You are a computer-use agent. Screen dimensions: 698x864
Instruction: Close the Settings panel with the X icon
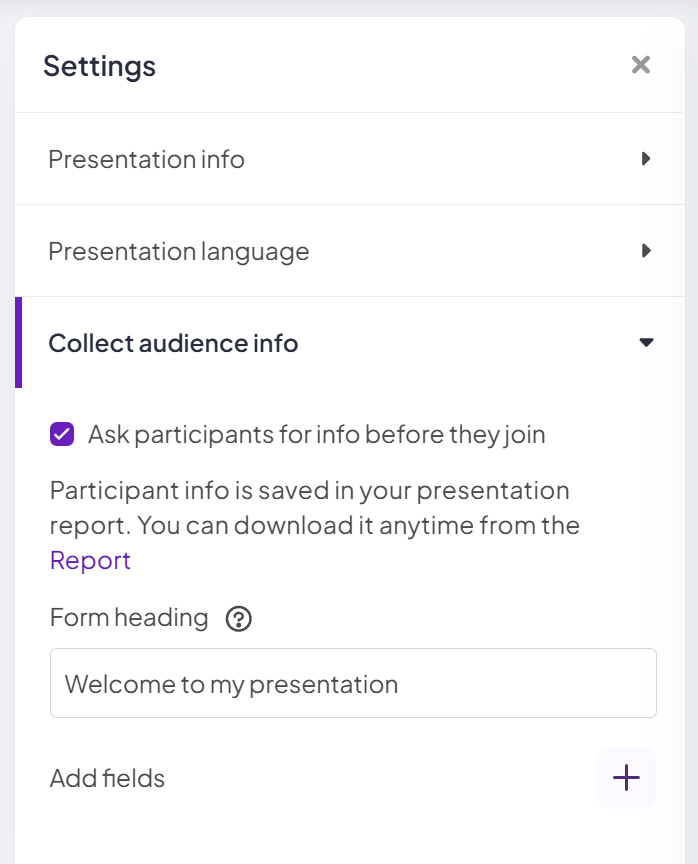pos(641,65)
